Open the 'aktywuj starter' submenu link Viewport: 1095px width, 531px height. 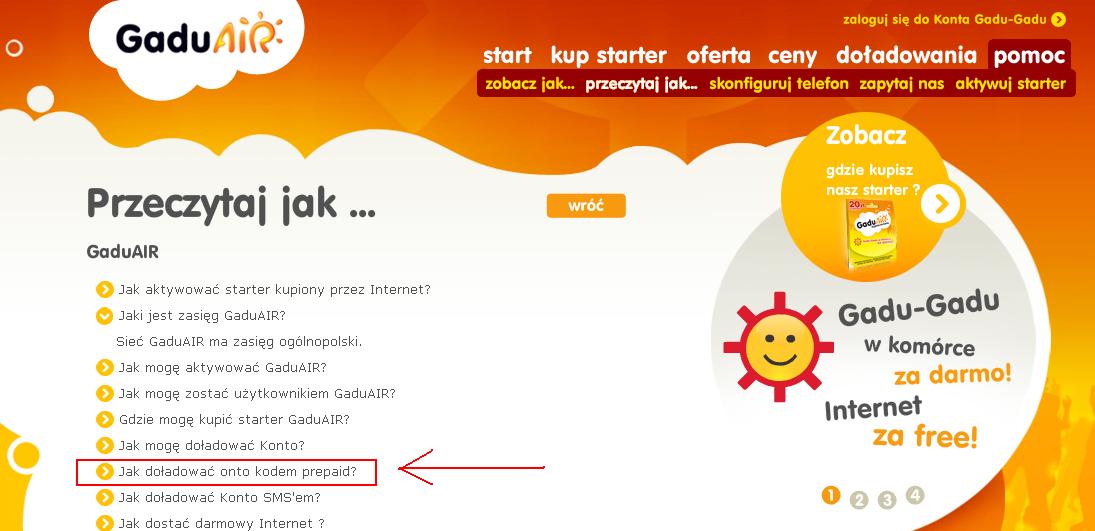(1011, 85)
